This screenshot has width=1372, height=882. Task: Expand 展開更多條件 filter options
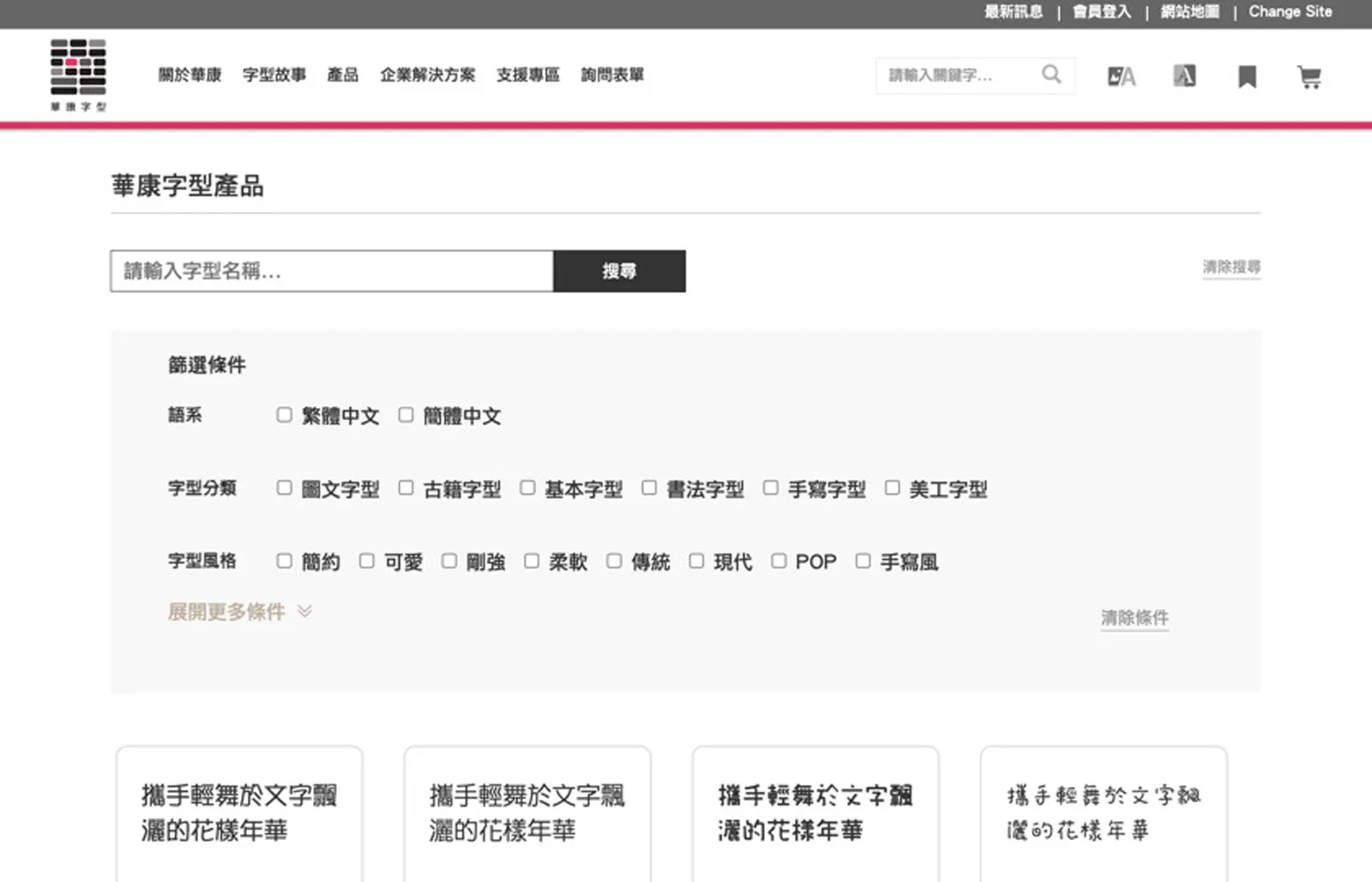239,612
